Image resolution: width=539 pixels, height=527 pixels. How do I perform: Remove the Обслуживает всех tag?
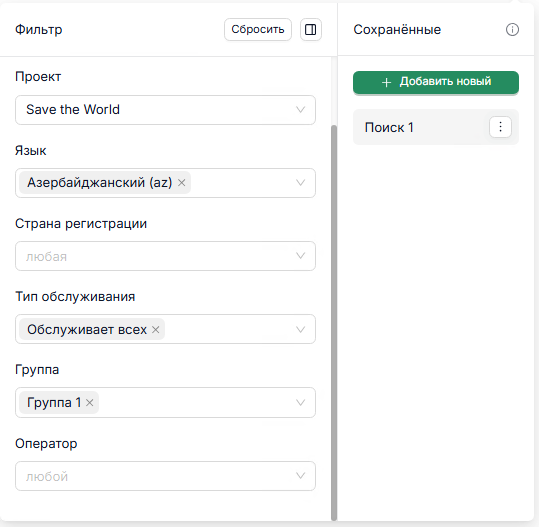coord(156,330)
